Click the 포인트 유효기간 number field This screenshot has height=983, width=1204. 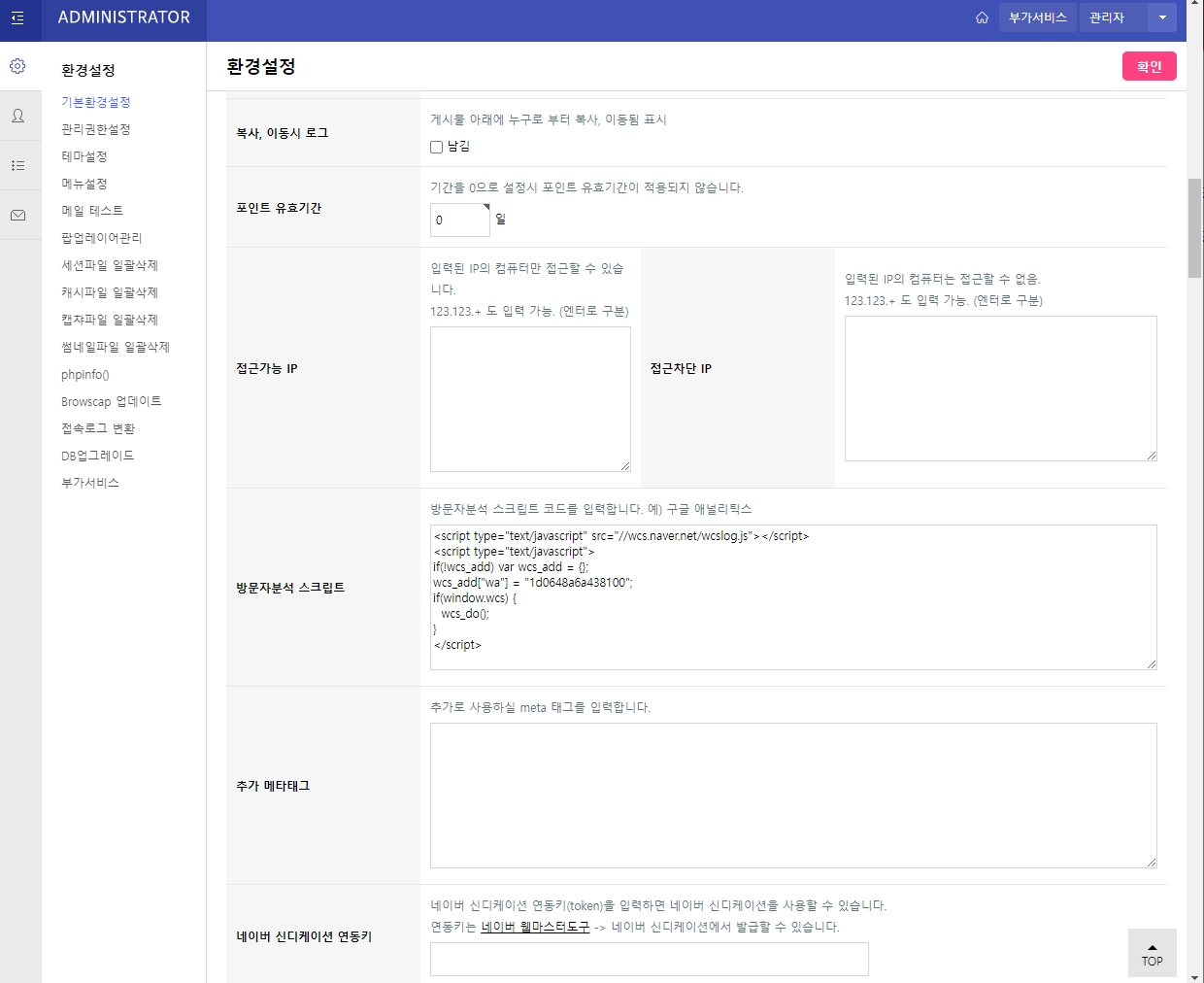[459, 220]
